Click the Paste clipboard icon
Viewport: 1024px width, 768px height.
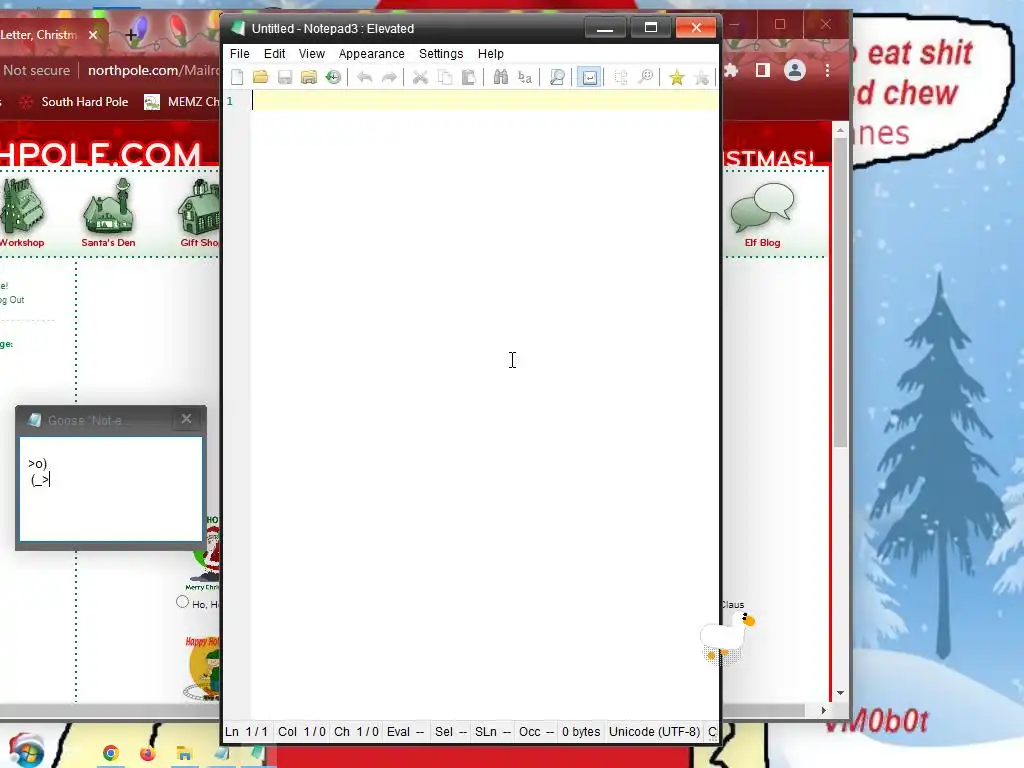tap(469, 77)
